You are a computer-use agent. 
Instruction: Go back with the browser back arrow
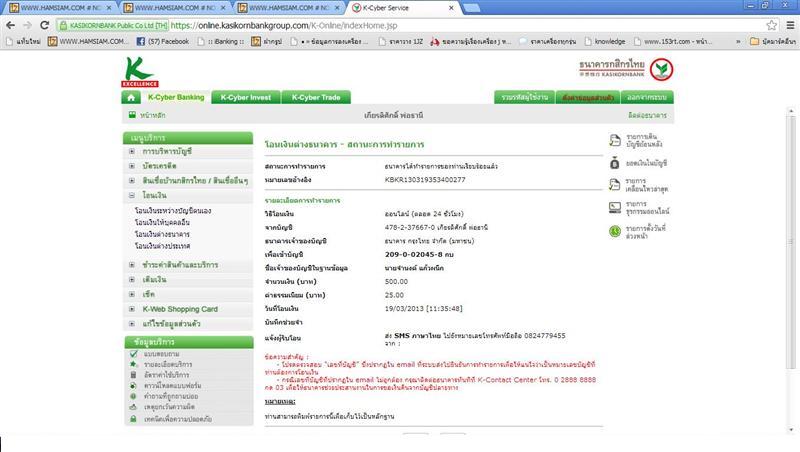click(11, 25)
